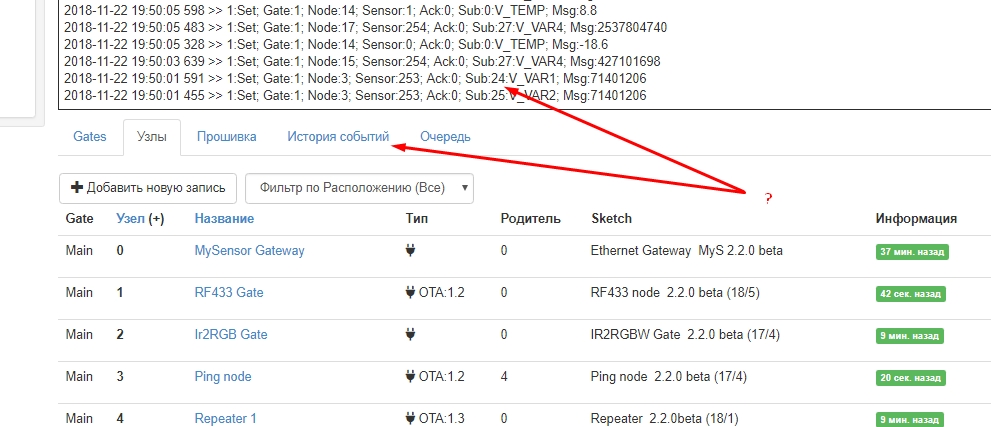The height and width of the screenshot is (427, 991).
Task: Open the 'Repeater 1' node link
Action: 225,419
